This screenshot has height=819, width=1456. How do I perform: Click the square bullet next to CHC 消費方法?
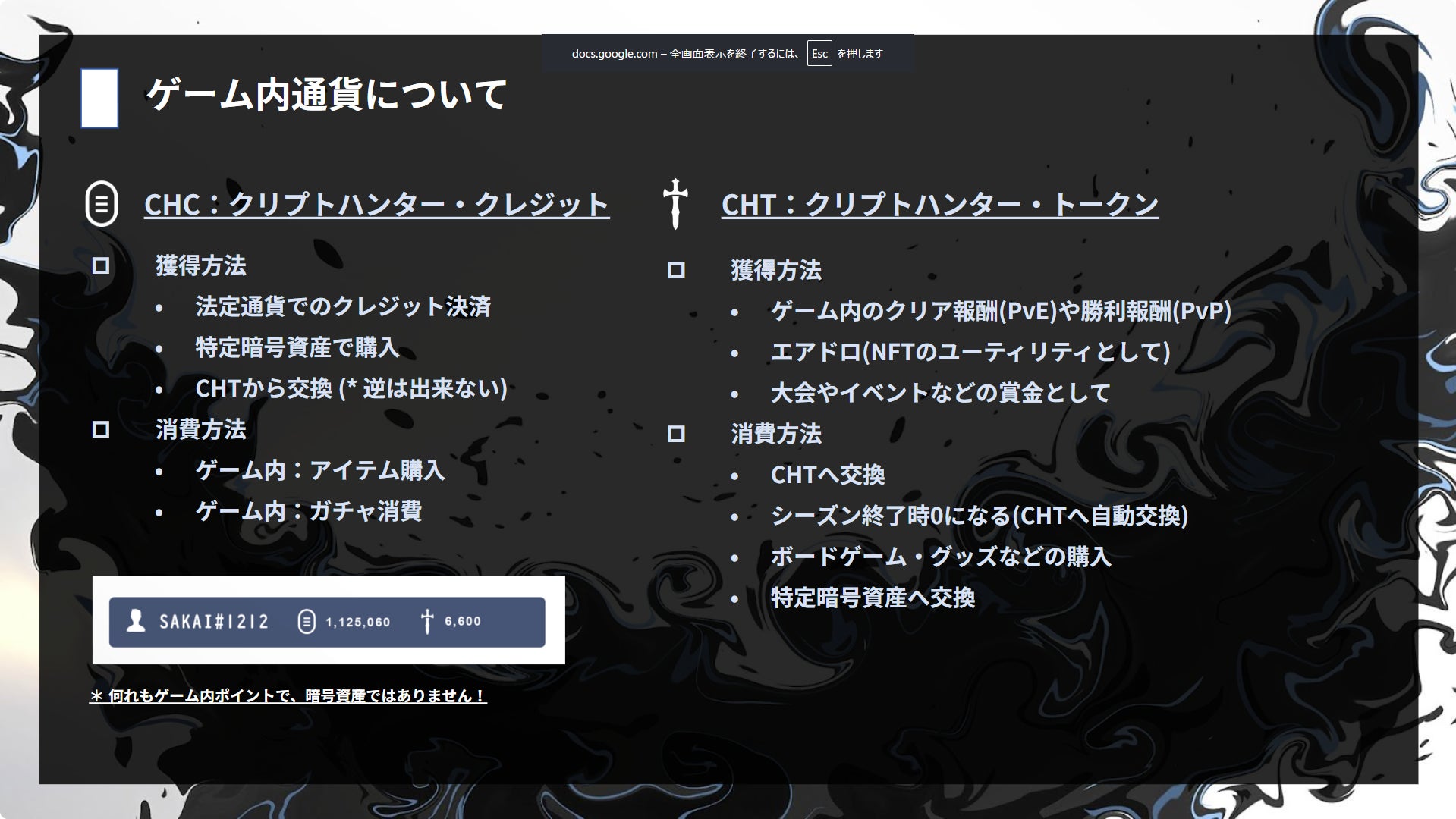pos(101,430)
